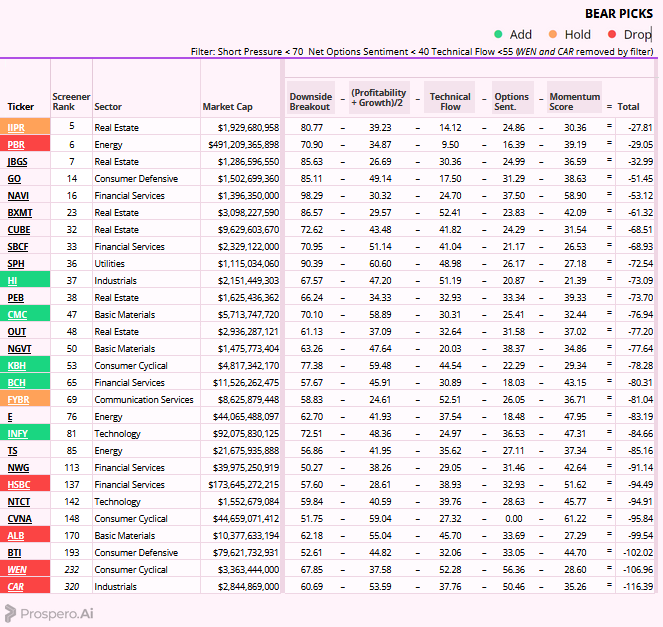The image size is (663, 627).
Task: Click the BEAR PICKS title
Action: 619,14
